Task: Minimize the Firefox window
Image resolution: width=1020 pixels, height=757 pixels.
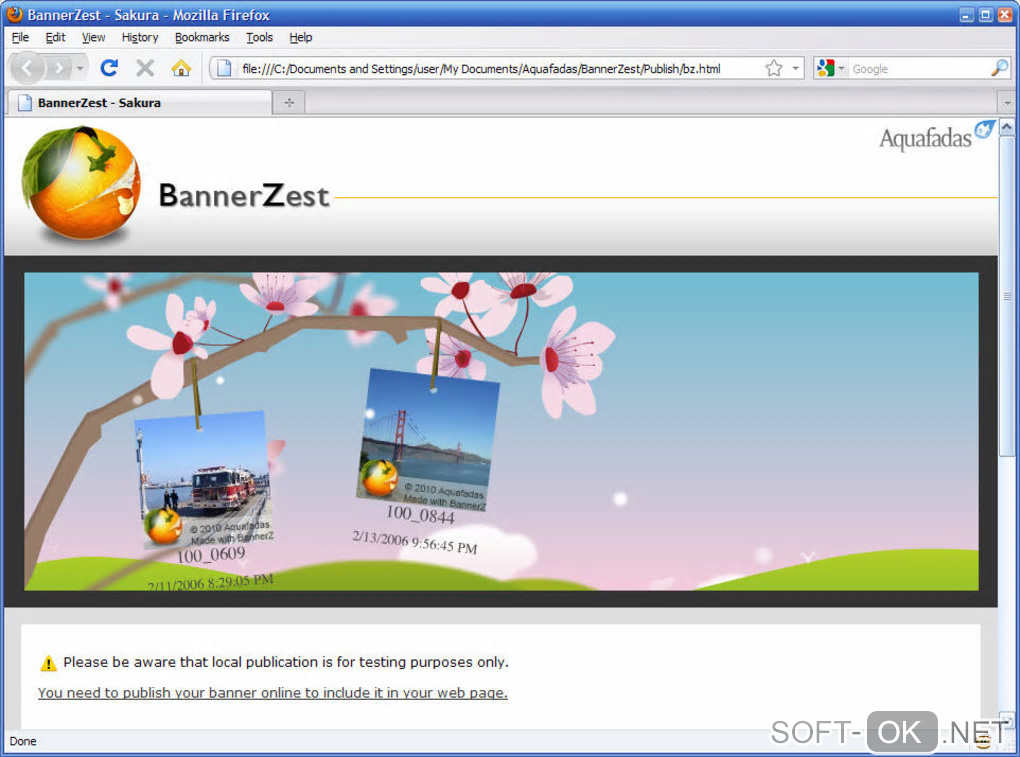Action: tap(967, 14)
